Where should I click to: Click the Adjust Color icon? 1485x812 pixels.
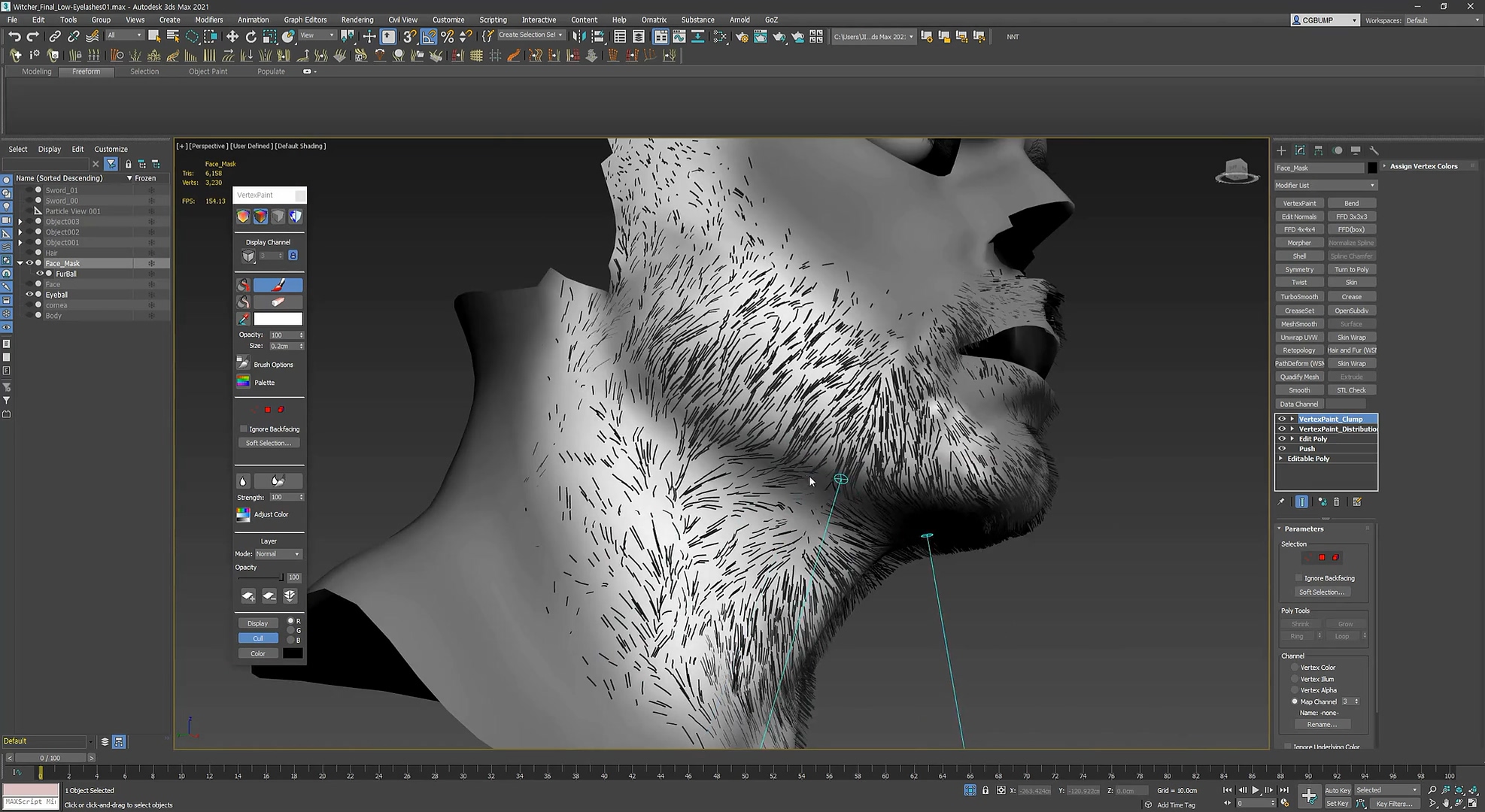click(243, 514)
